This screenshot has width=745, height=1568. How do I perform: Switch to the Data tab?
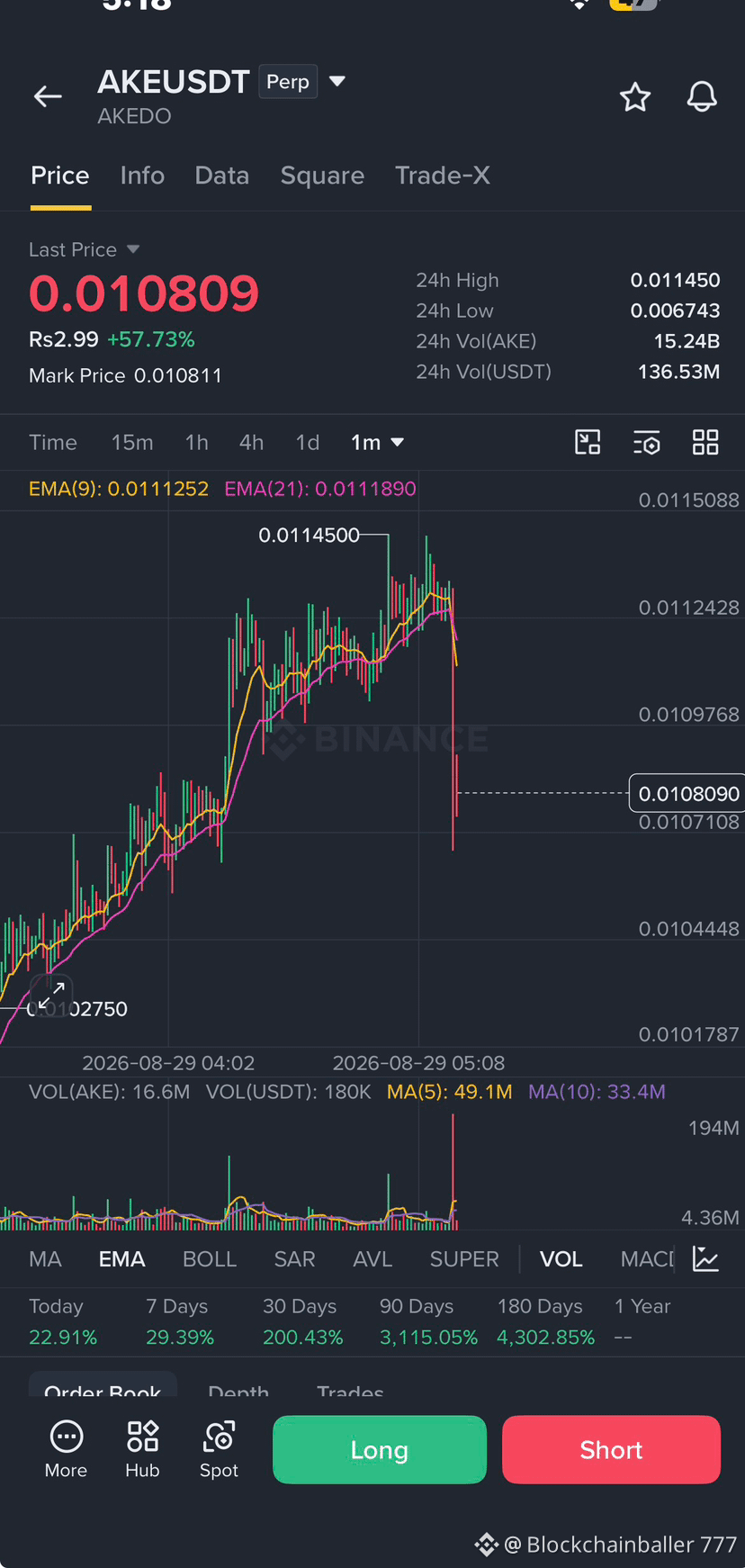click(x=222, y=176)
